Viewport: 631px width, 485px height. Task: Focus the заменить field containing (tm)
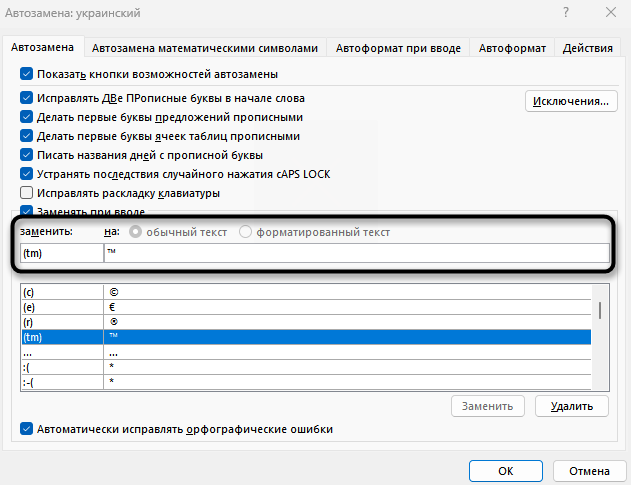click(62, 253)
